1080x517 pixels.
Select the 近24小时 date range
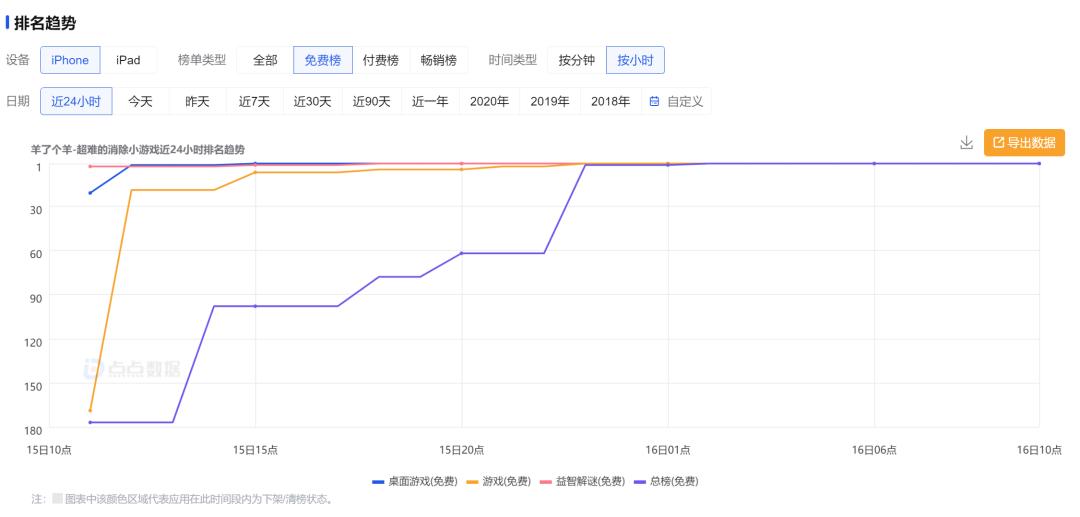click(76, 101)
